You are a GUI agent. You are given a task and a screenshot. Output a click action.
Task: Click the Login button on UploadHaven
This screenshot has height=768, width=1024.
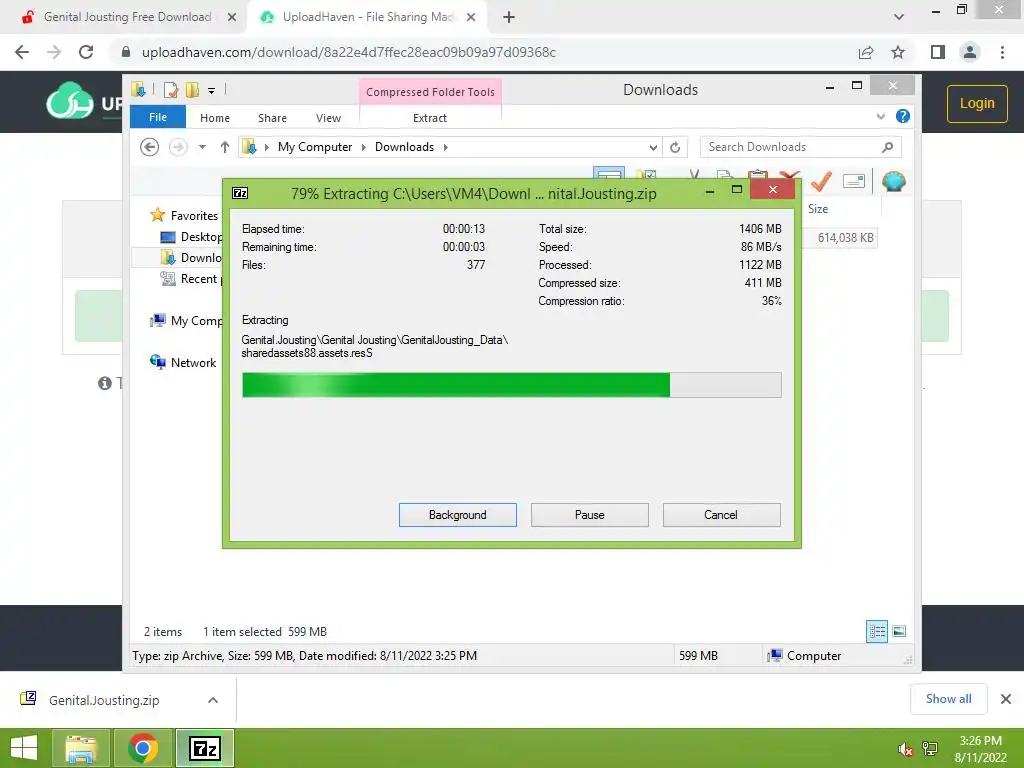click(977, 103)
